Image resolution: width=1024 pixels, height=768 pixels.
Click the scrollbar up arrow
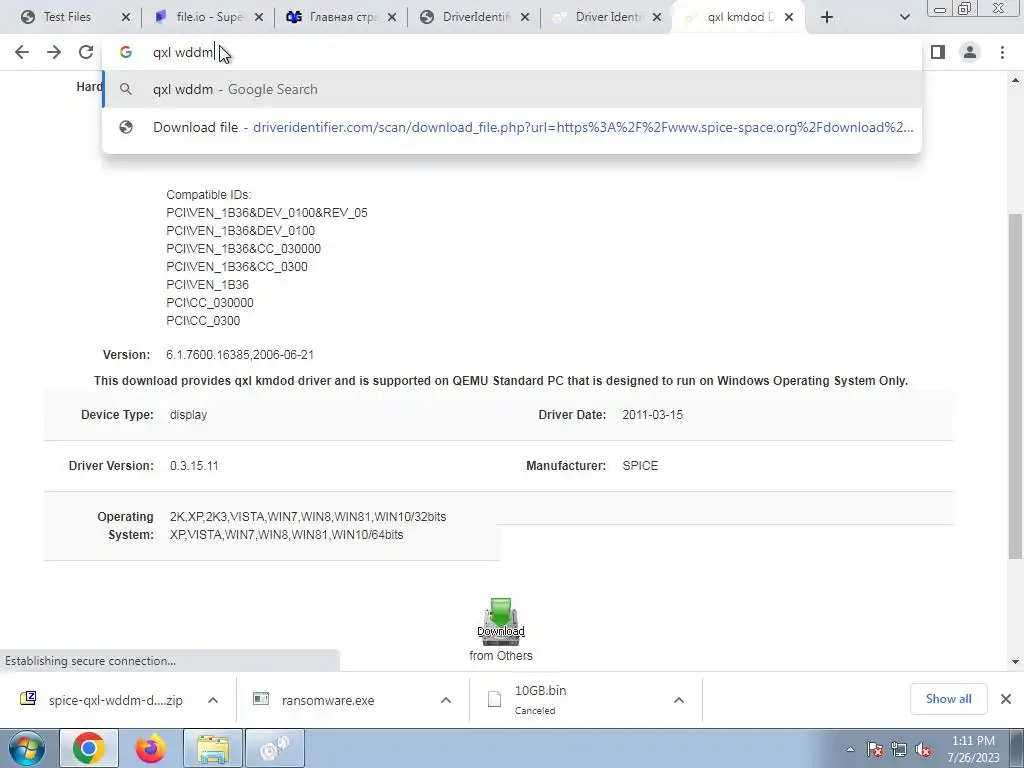[x=1016, y=80]
